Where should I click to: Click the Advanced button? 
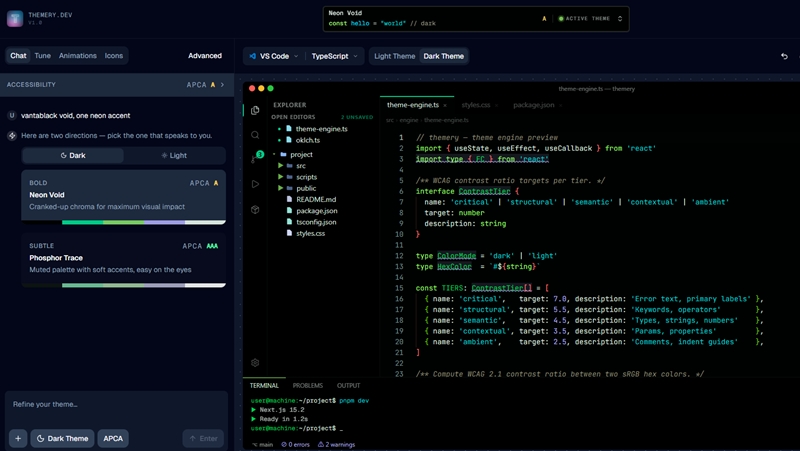click(204, 56)
